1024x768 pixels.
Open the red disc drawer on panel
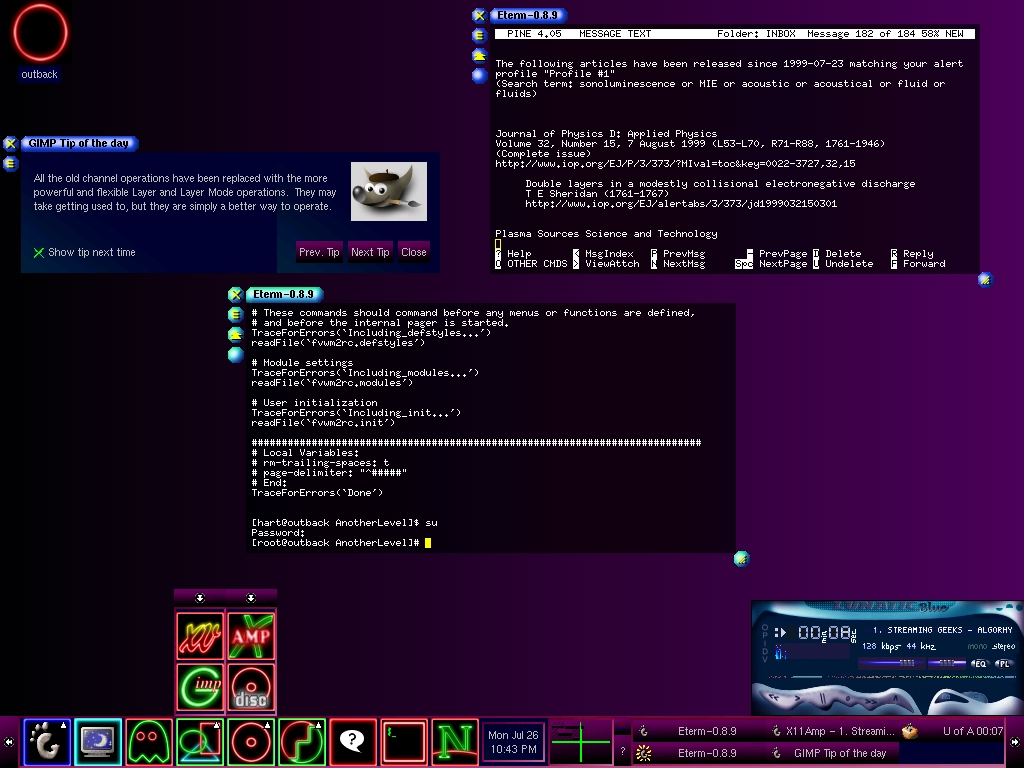[x=251, y=742]
